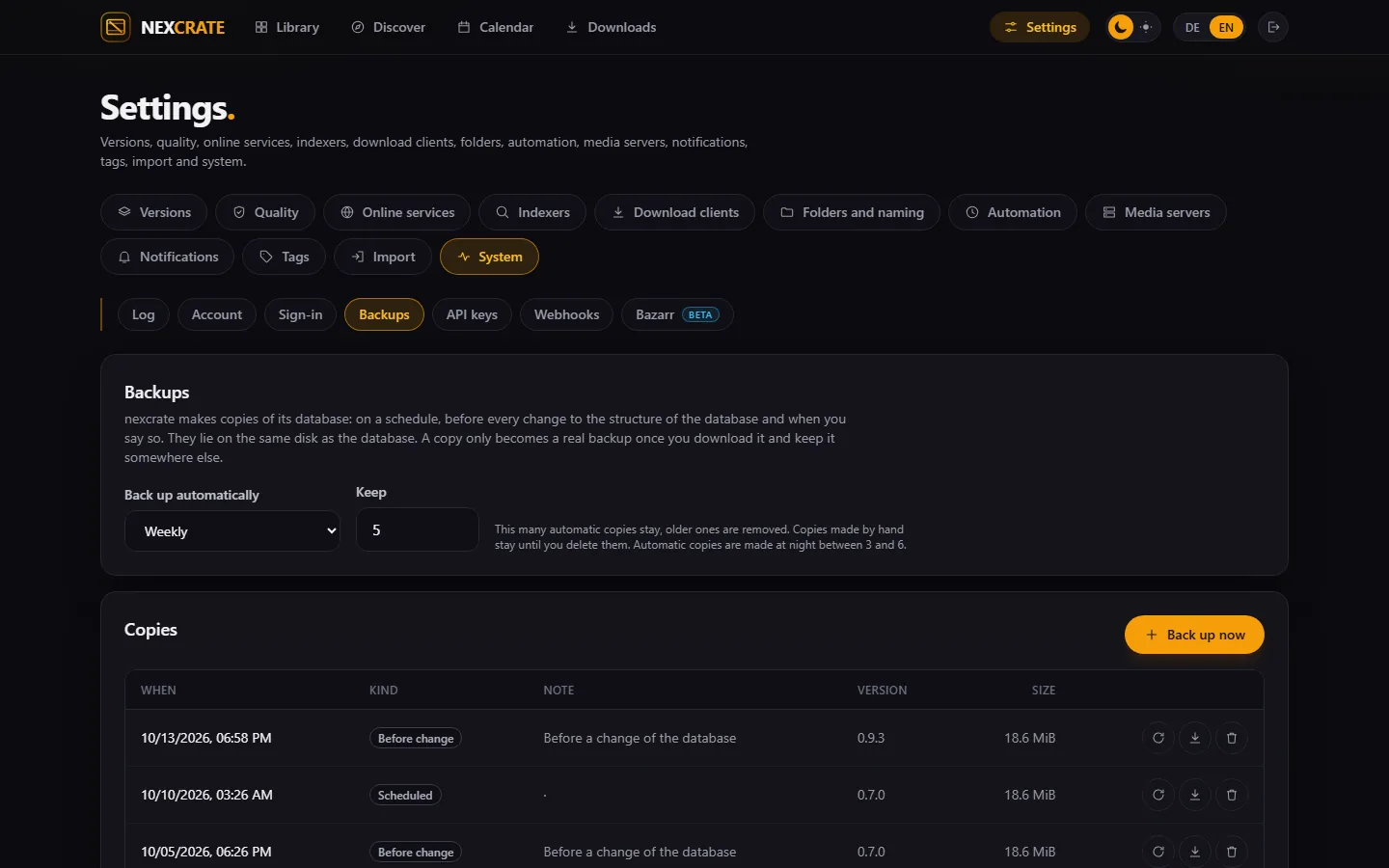Open Downloads in the top navigation
Image resolution: width=1389 pixels, height=868 pixels.
612,27
